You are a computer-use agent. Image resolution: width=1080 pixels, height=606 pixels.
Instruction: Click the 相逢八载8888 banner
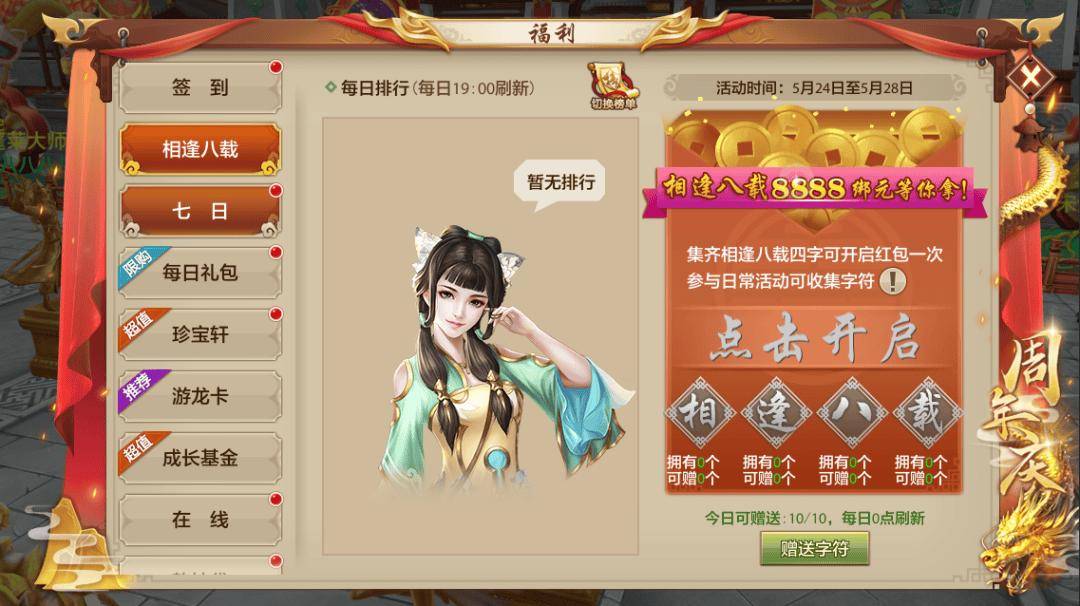815,188
